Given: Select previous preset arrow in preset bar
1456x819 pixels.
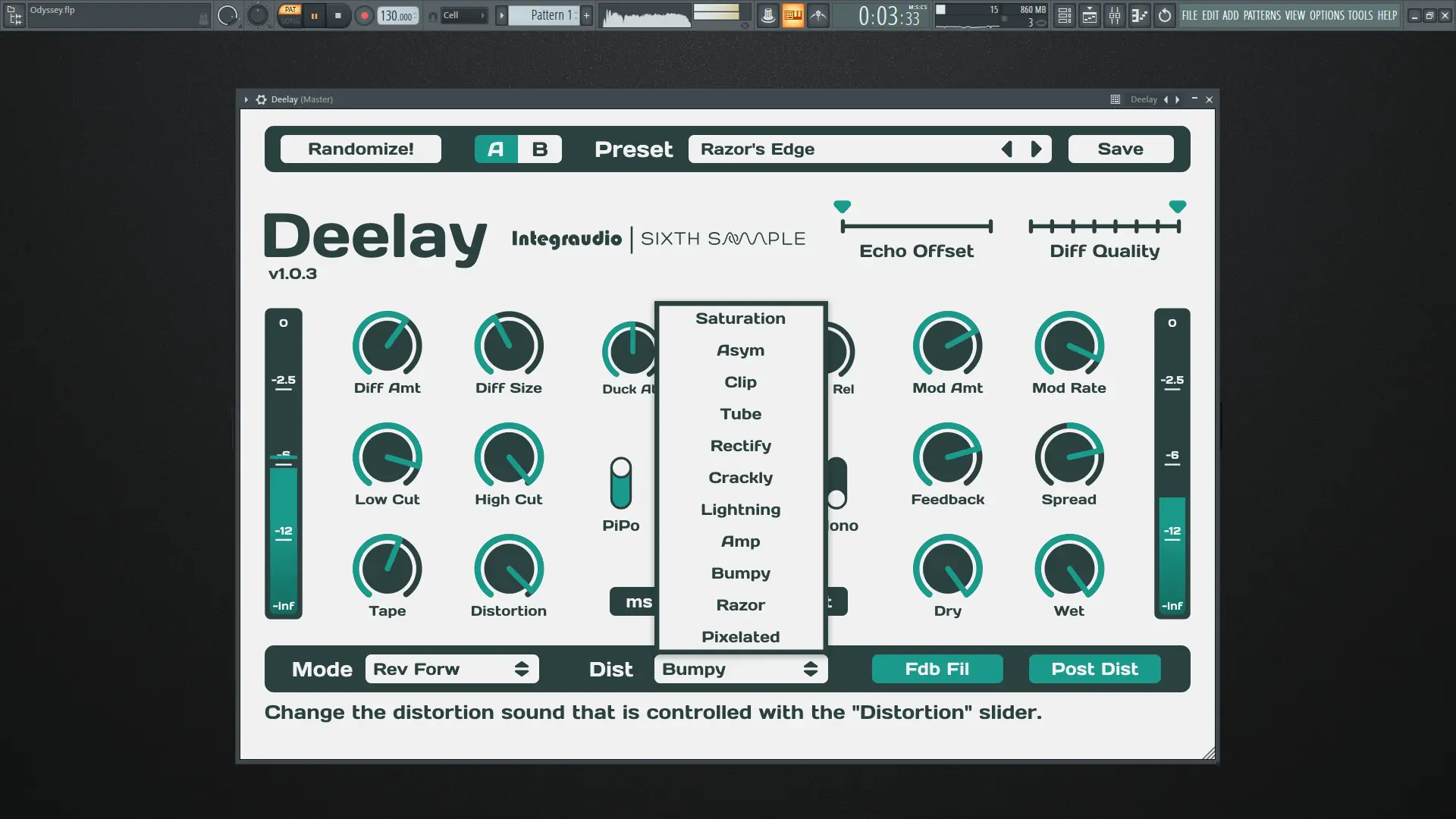Looking at the screenshot, I should 1007,149.
